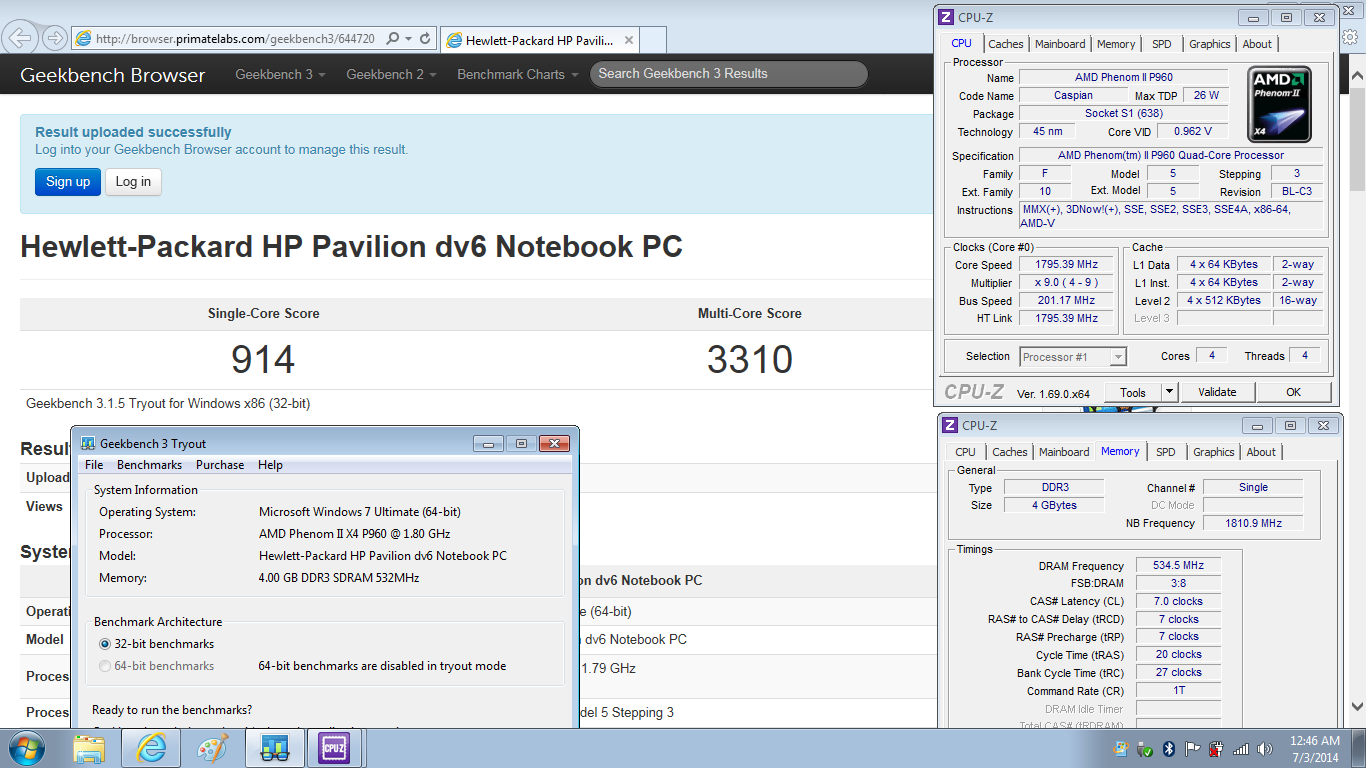Go forward in Internet Explorer
Viewport: 1366px width, 768px height.
(x=54, y=38)
